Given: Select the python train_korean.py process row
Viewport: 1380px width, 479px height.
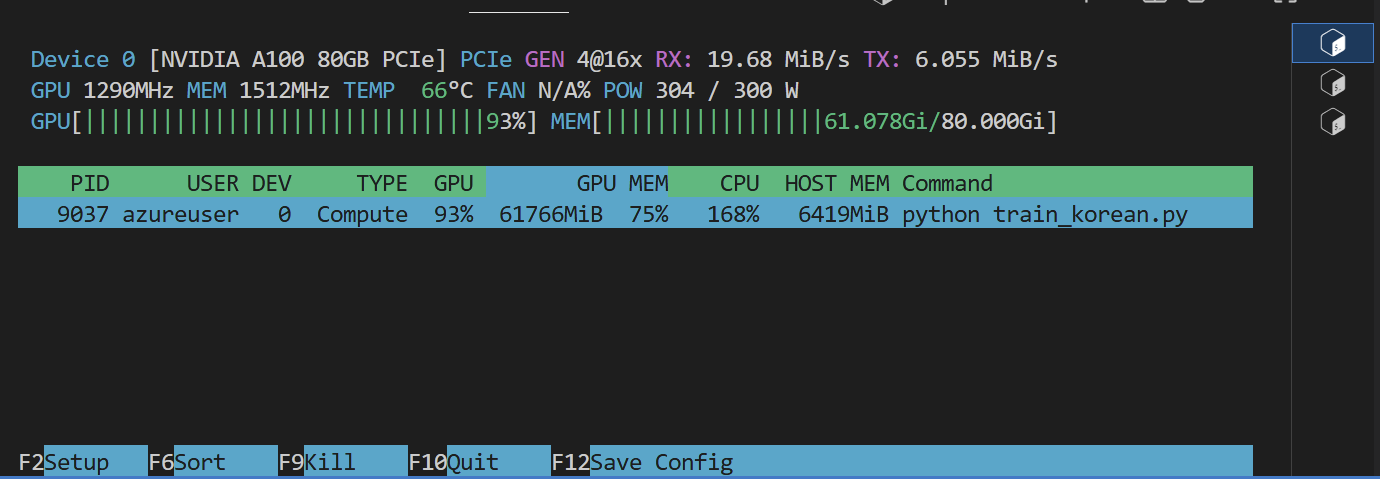Looking at the screenshot, I should click(1044, 215).
